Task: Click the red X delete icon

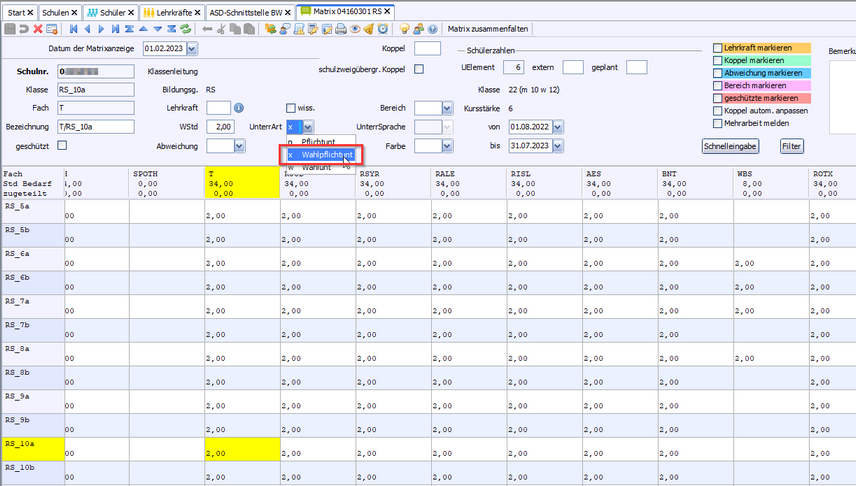Action: tap(38, 29)
